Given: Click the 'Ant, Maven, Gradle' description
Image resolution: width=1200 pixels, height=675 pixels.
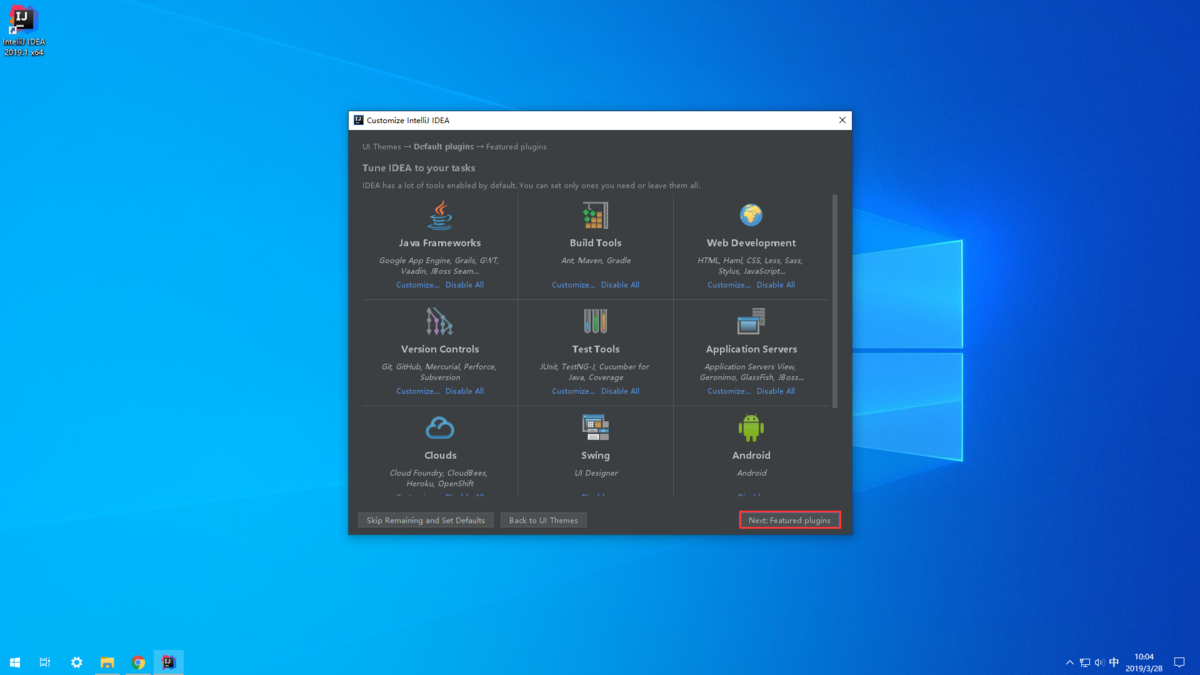Looking at the screenshot, I should pos(595,261).
